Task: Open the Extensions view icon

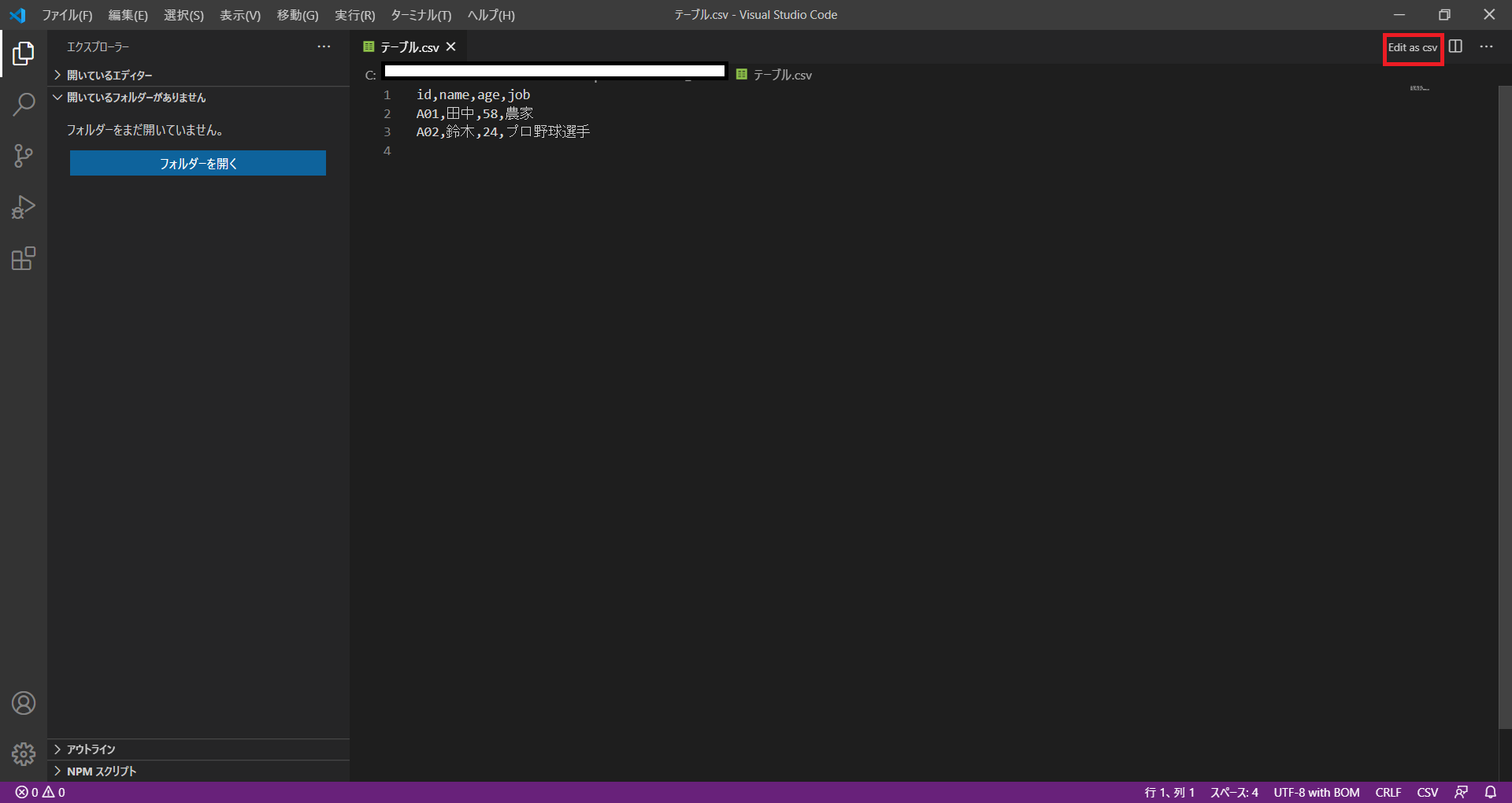Action: 24,258
